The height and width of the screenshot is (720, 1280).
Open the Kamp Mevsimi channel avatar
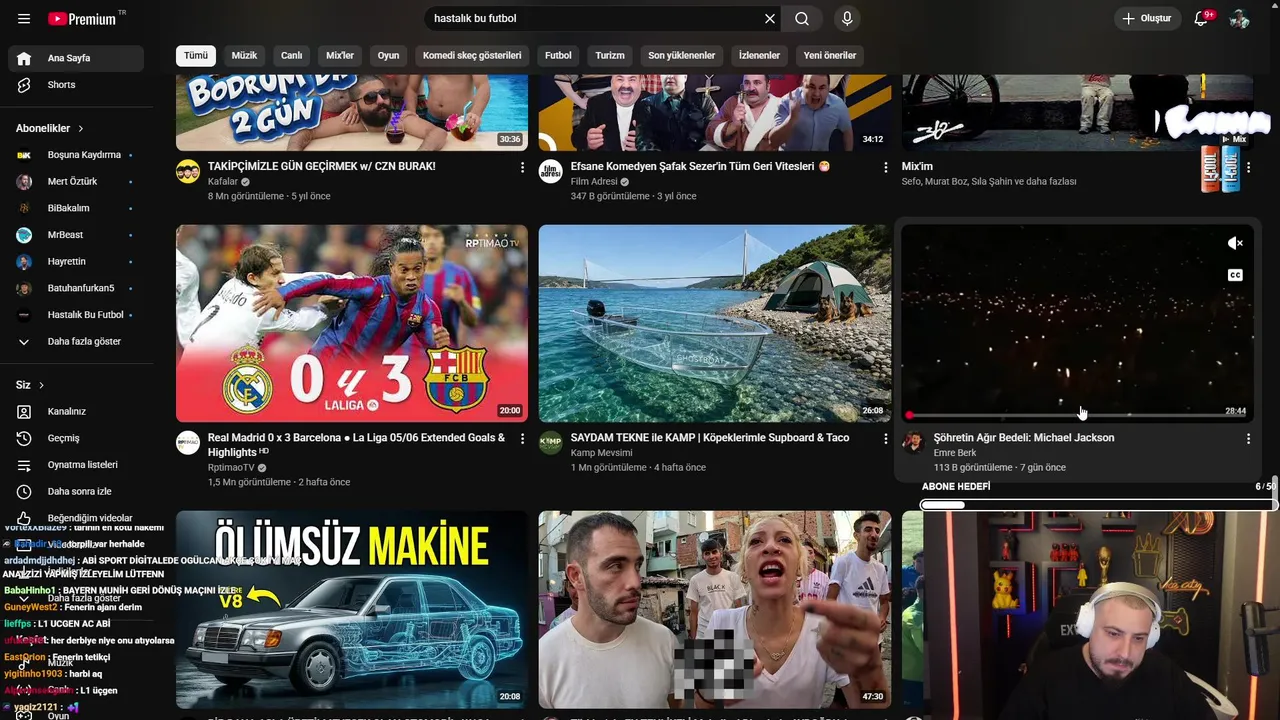pos(551,443)
